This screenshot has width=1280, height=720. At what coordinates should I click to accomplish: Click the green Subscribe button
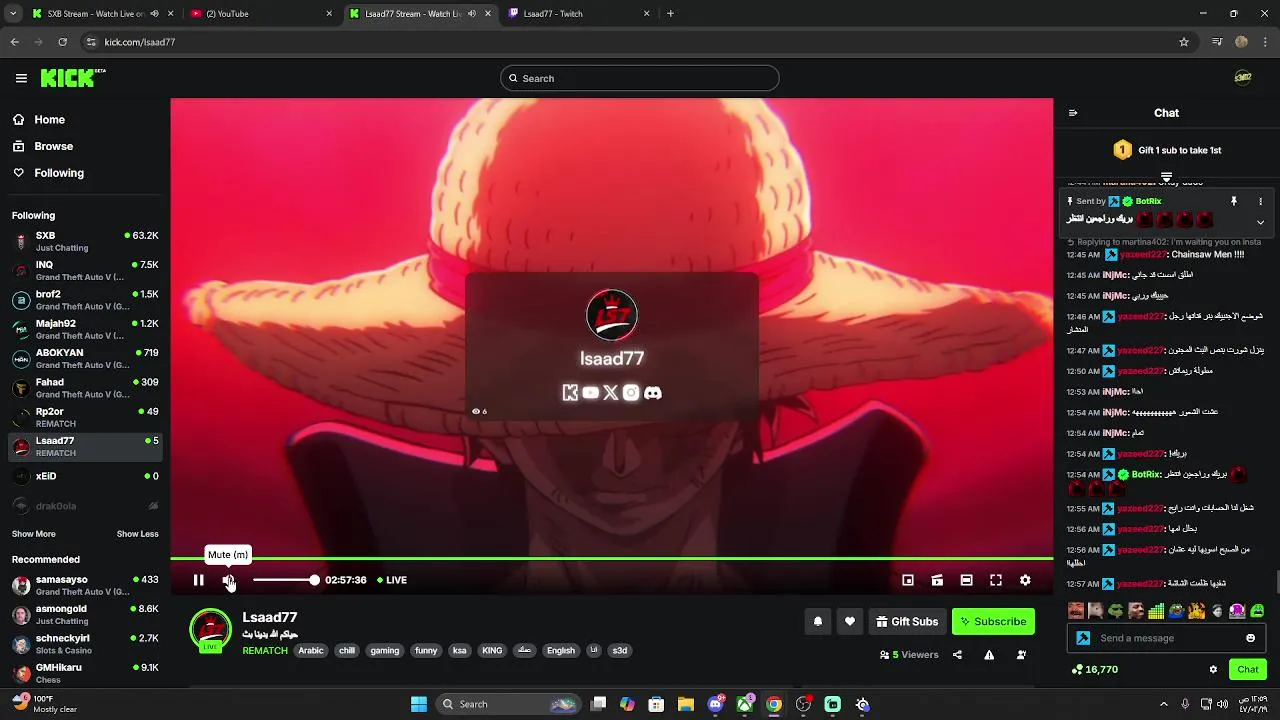pyautogui.click(x=993, y=621)
